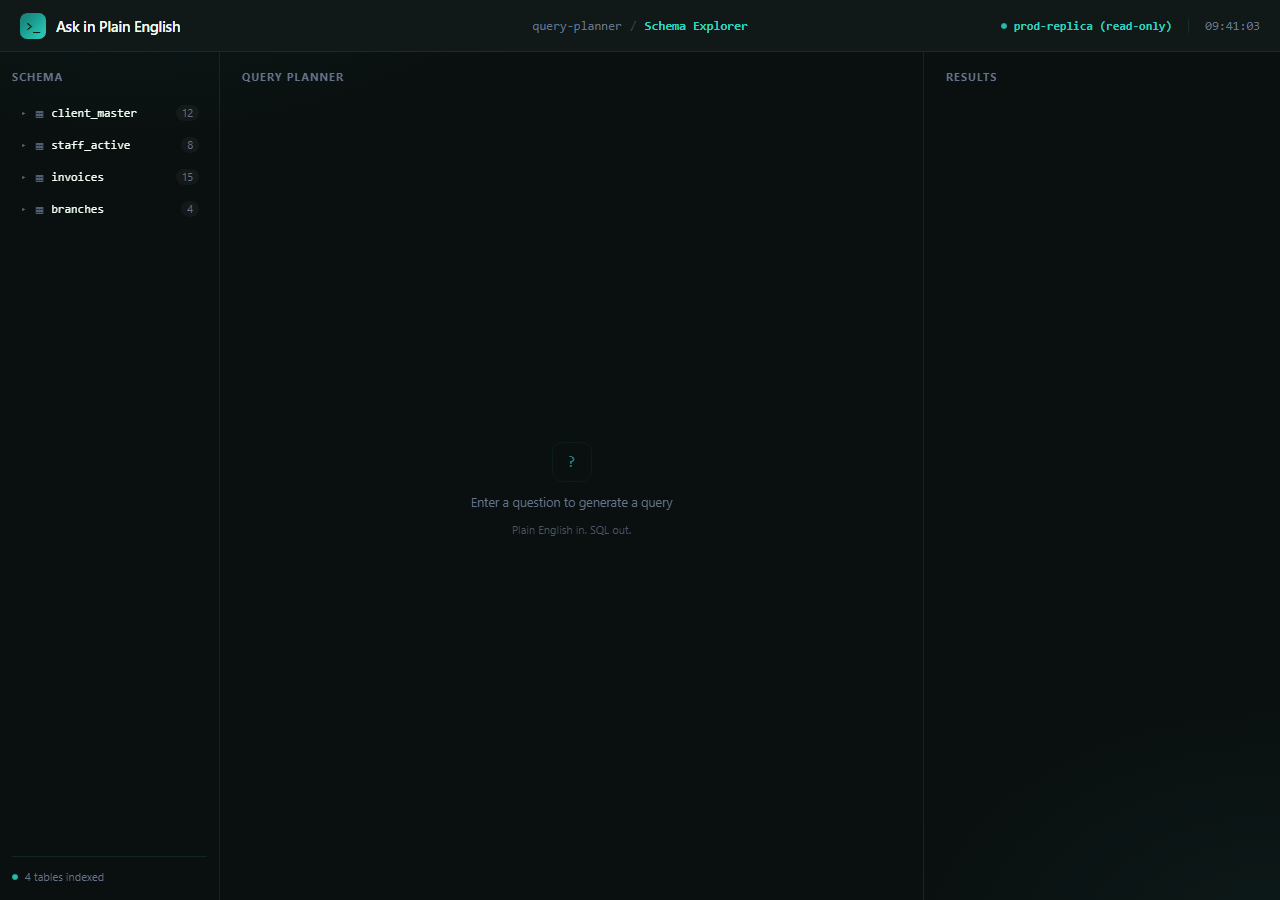The height and width of the screenshot is (900, 1280).
Task: Click the 'Enter a question to generate a query' text
Action: pos(572,503)
